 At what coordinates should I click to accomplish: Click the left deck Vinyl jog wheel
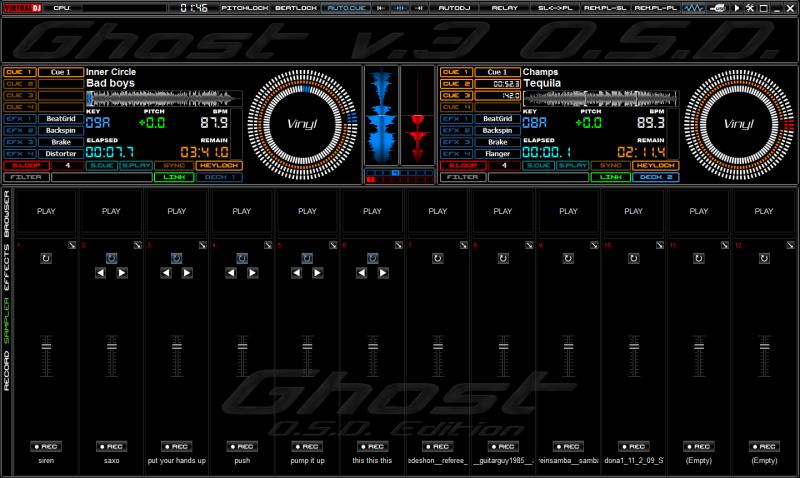tap(302, 124)
